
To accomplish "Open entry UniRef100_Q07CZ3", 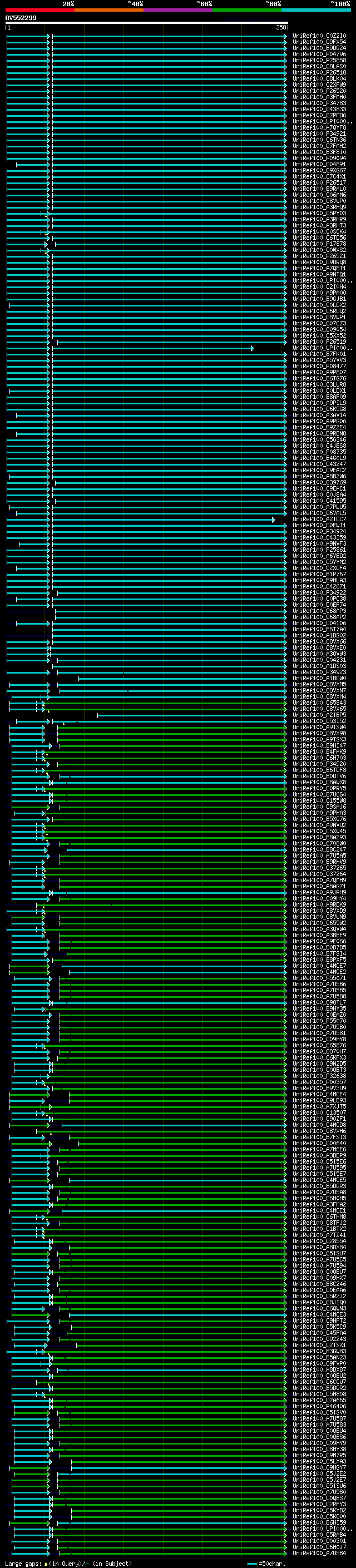I will 319,323.
